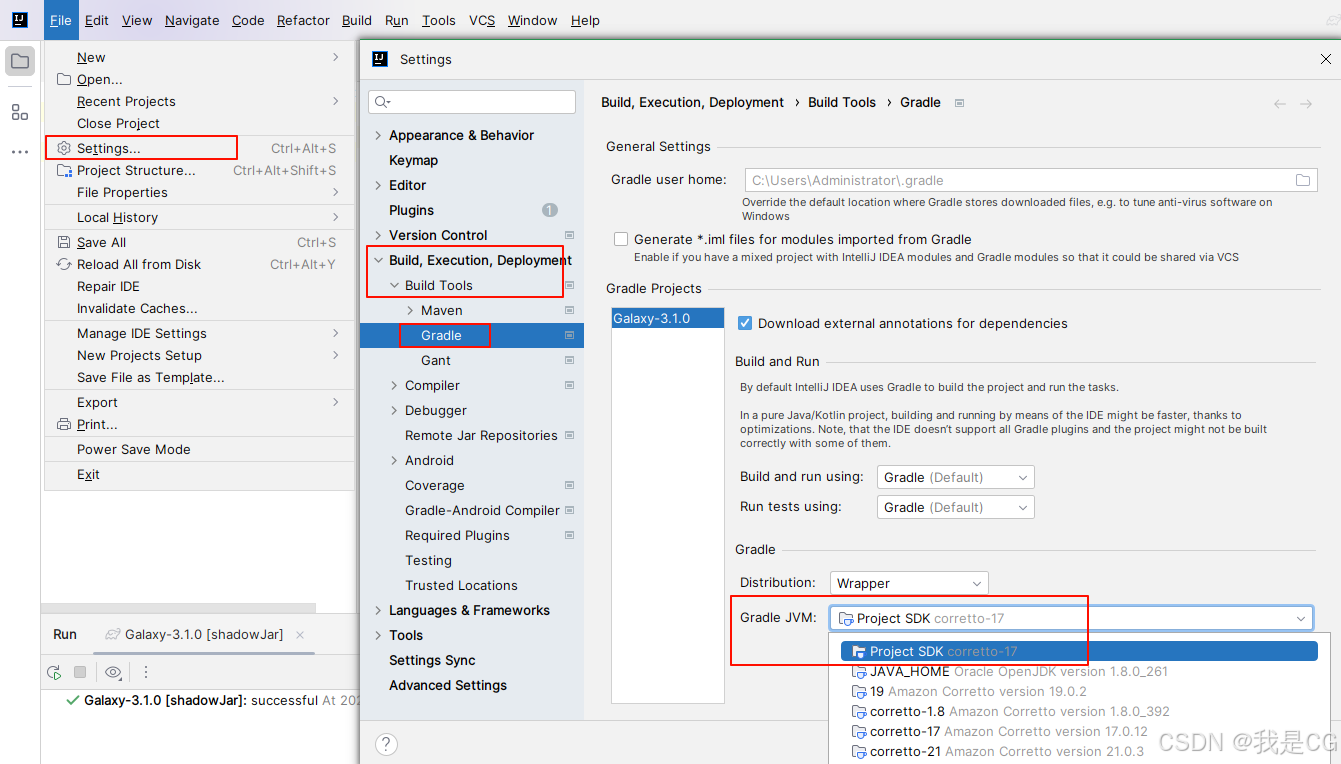Screen dimensions: 1341x764
Task: Click the Back arrow in Settings header
Action: (1280, 103)
